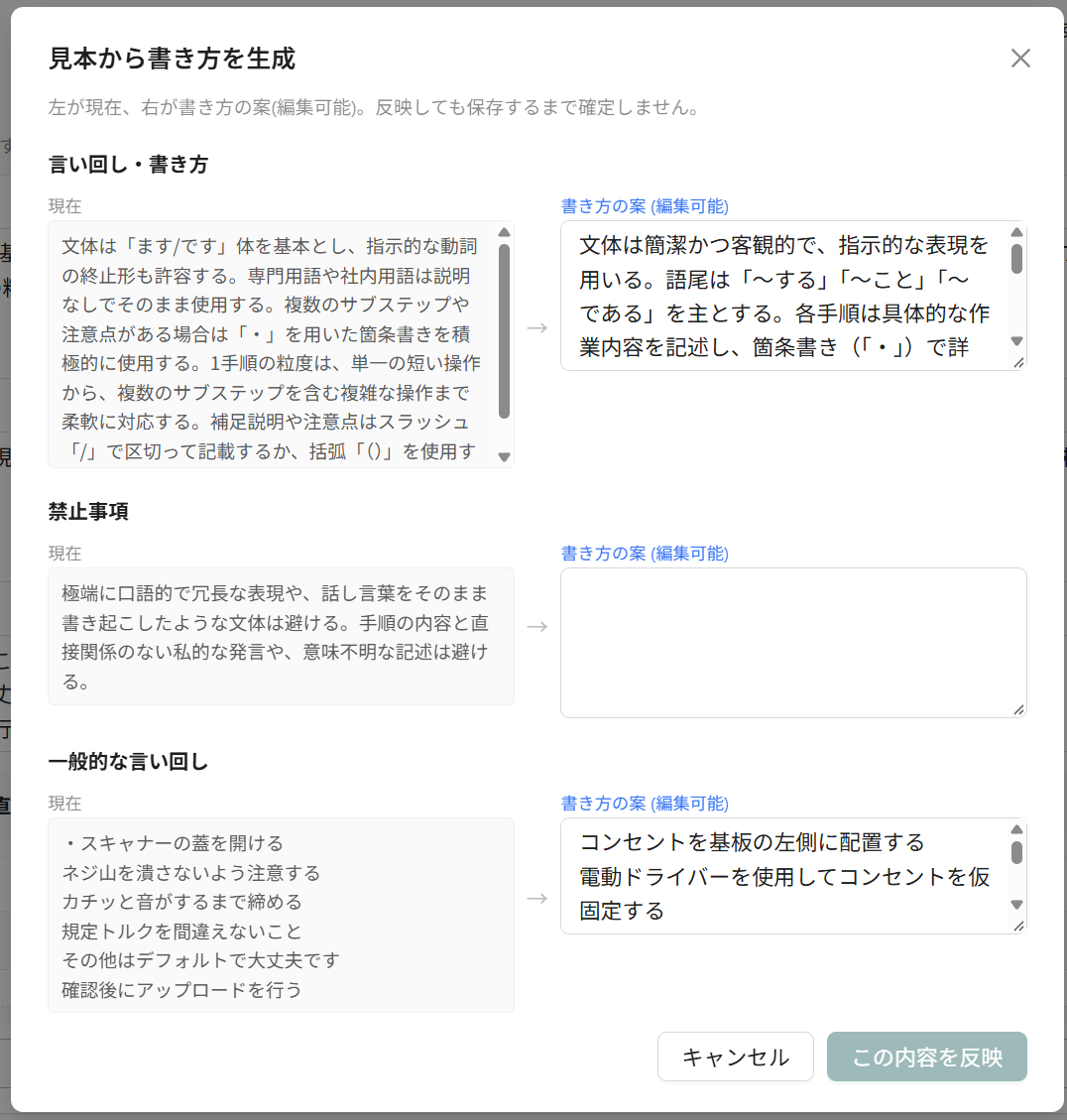Click resize grip of 禁止事項 proposal textarea
Image resolution: width=1067 pixels, height=1120 pixels.
coord(1018,709)
